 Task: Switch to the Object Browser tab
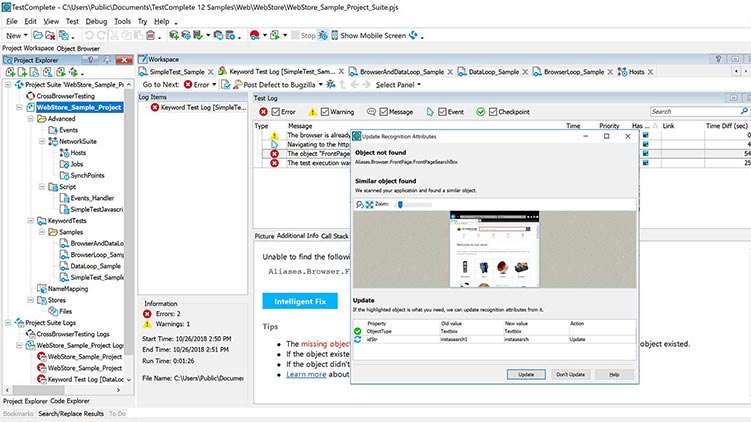coord(78,48)
